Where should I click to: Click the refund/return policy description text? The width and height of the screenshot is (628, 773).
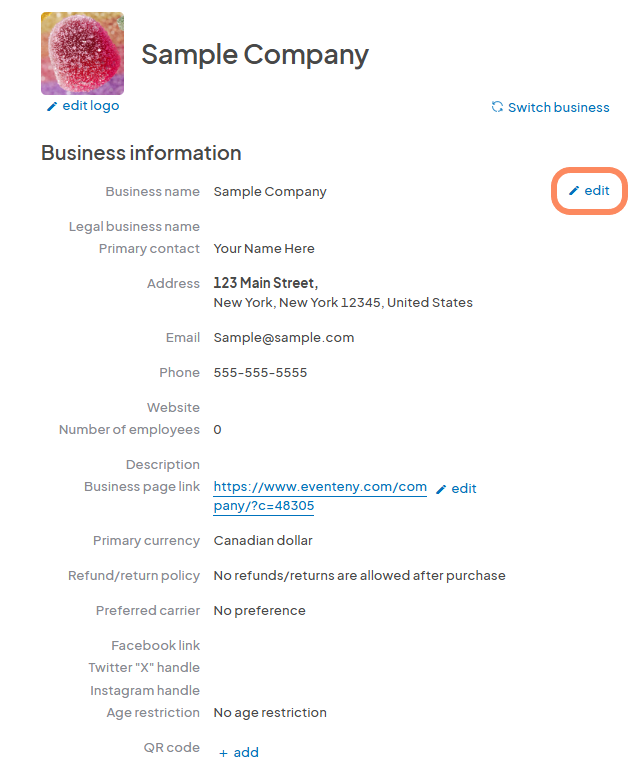point(359,576)
